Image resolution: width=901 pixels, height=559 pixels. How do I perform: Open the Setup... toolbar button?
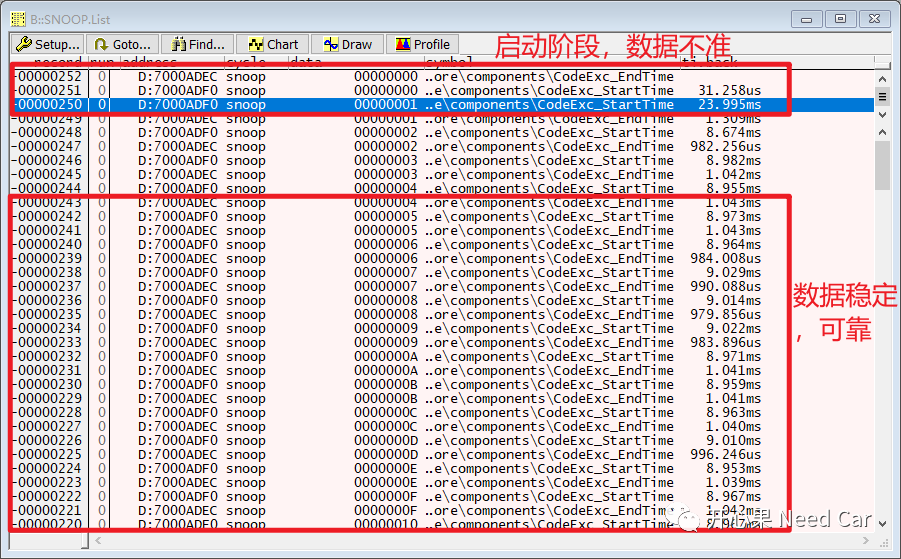click(x=47, y=44)
